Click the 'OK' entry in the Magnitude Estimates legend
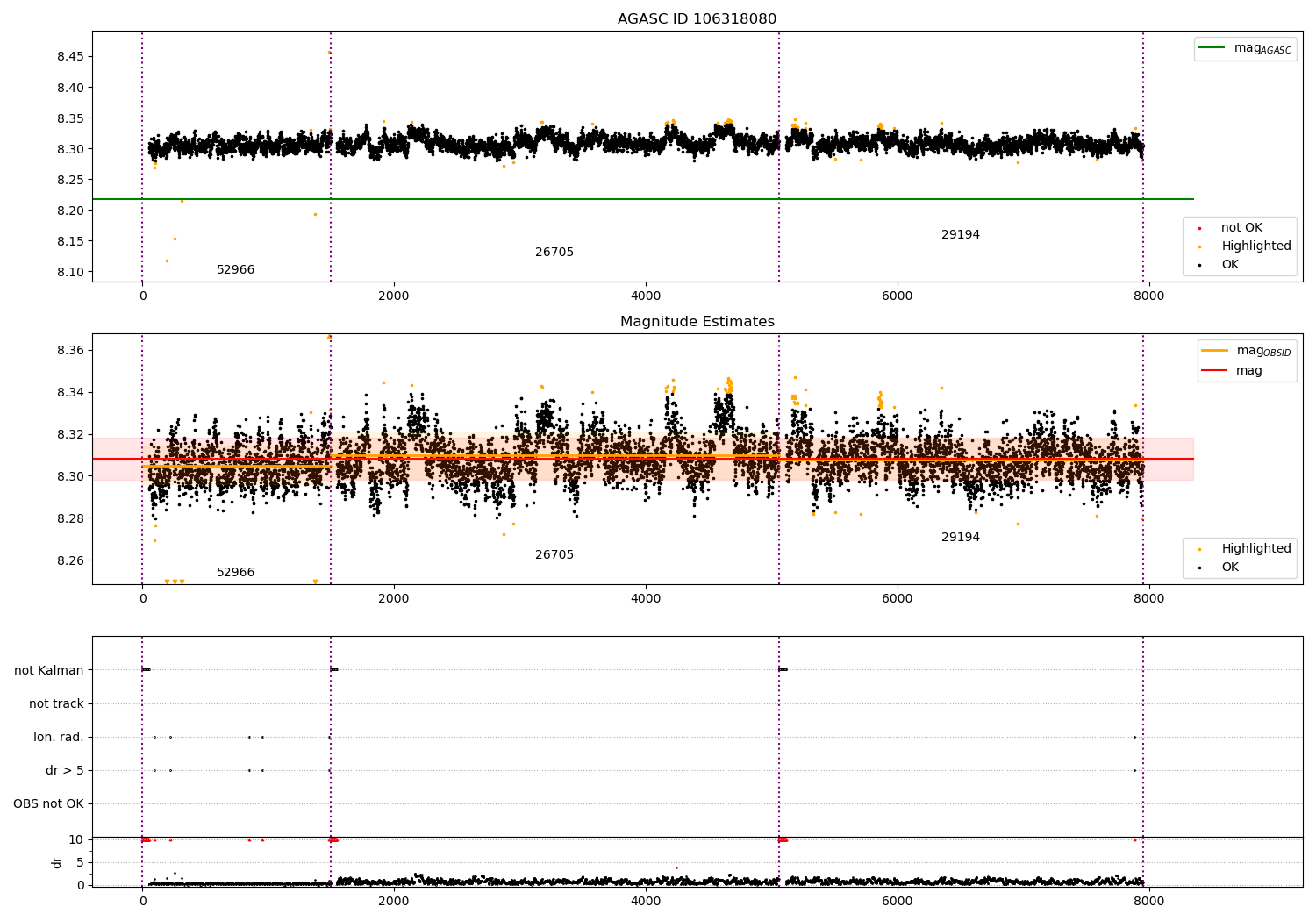The image size is (1316, 921). pyautogui.click(x=1230, y=568)
